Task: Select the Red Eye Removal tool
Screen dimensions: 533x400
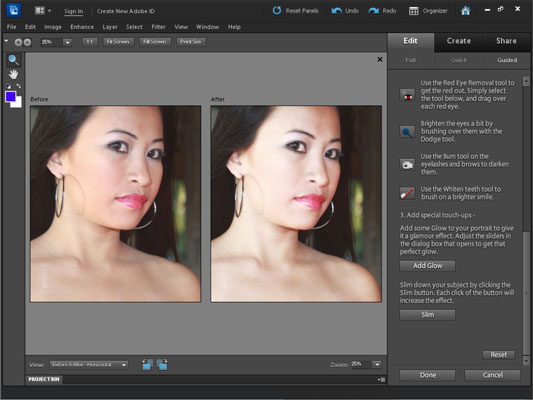Action: coord(407,95)
